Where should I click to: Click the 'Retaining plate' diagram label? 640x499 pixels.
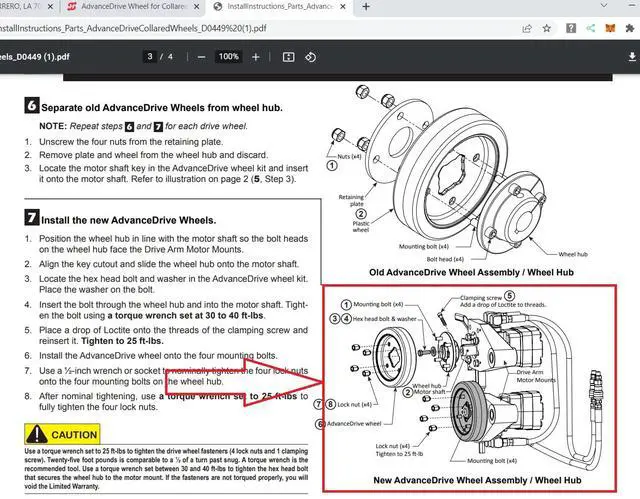(x=351, y=200)
